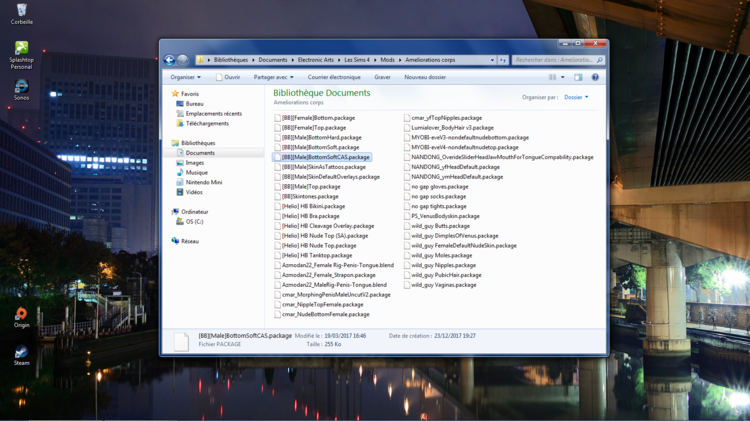Select file [BB][Female]Bottom.package
This screenshot has height=421, width=750.
click(x=314, y=118)
